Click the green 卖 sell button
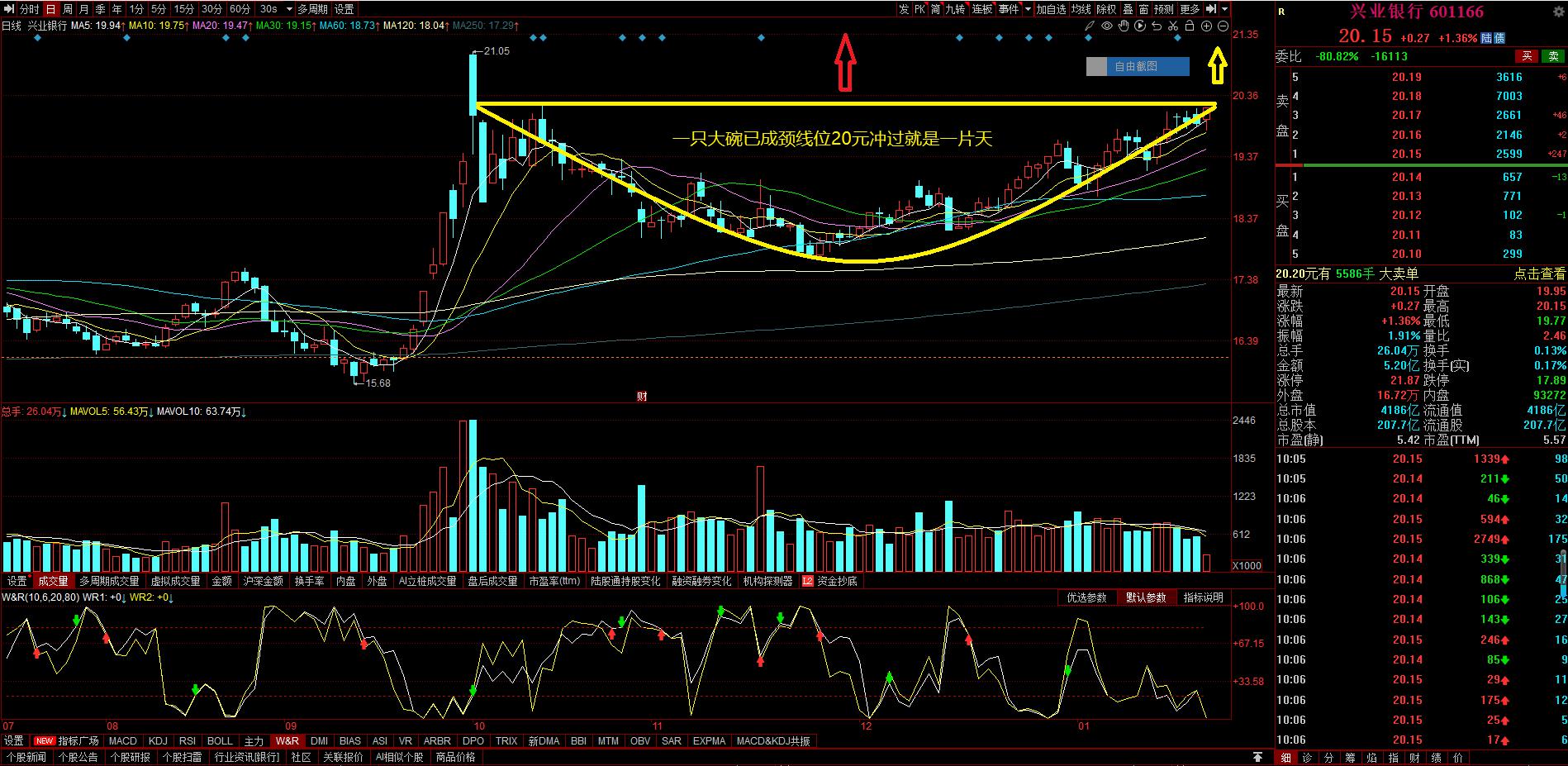1568x766 pixels. (x=1554, y=56)
